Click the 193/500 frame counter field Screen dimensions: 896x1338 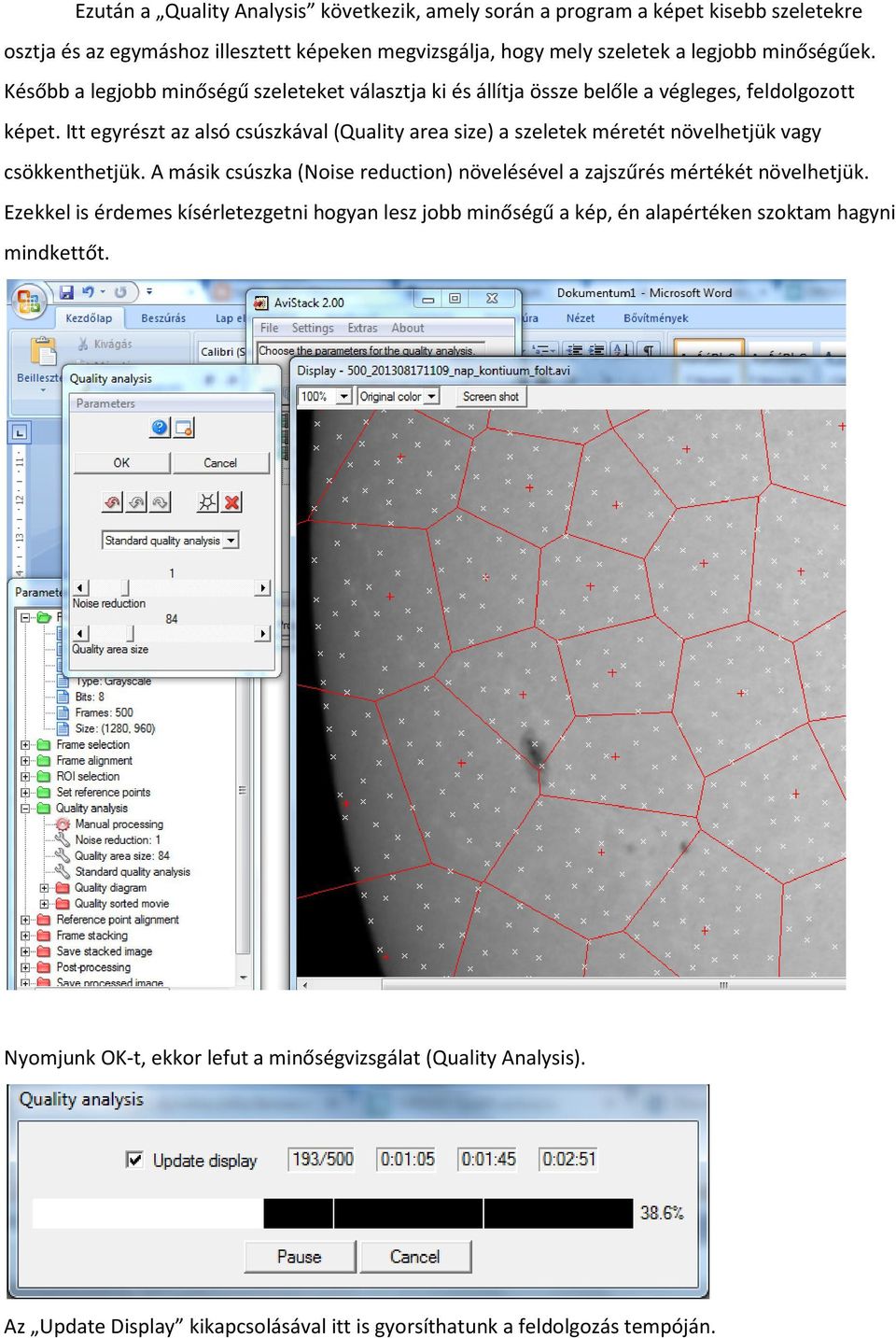point(322,1160)
